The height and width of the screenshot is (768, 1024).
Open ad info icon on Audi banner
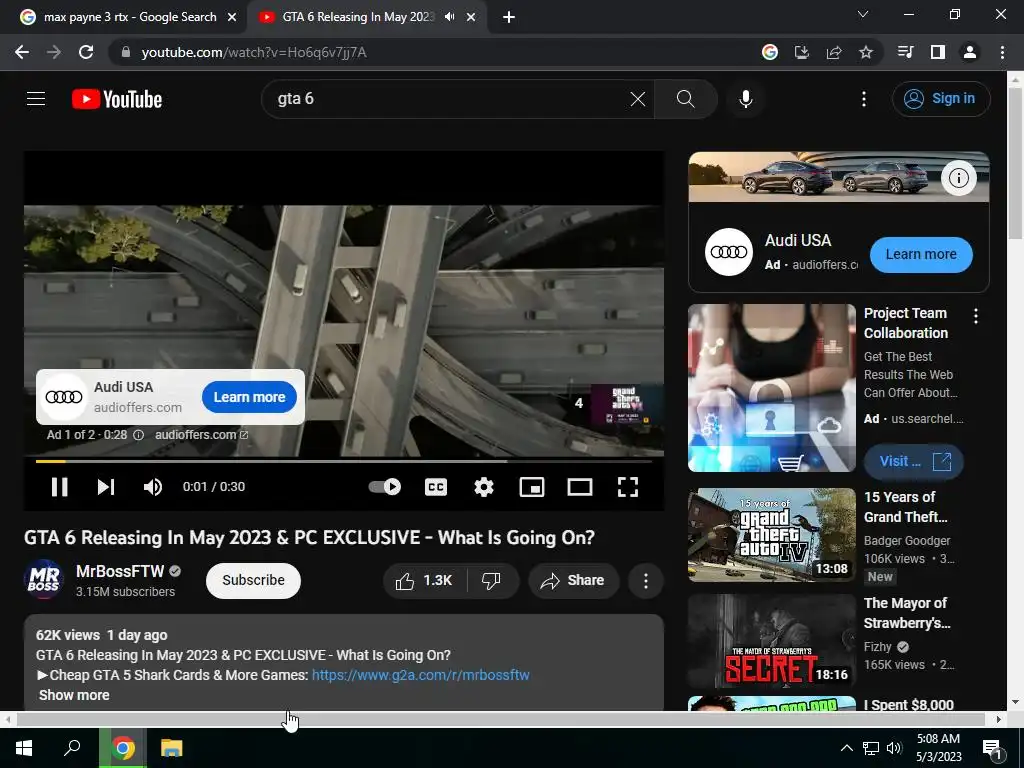pos(958,178)
